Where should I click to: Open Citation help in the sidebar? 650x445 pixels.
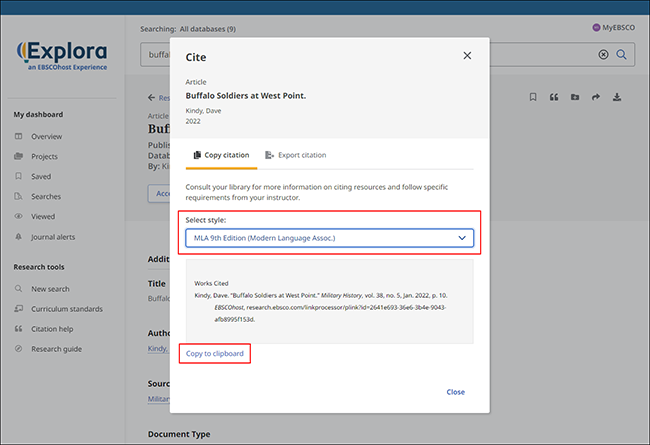click(x=52, y=329)
